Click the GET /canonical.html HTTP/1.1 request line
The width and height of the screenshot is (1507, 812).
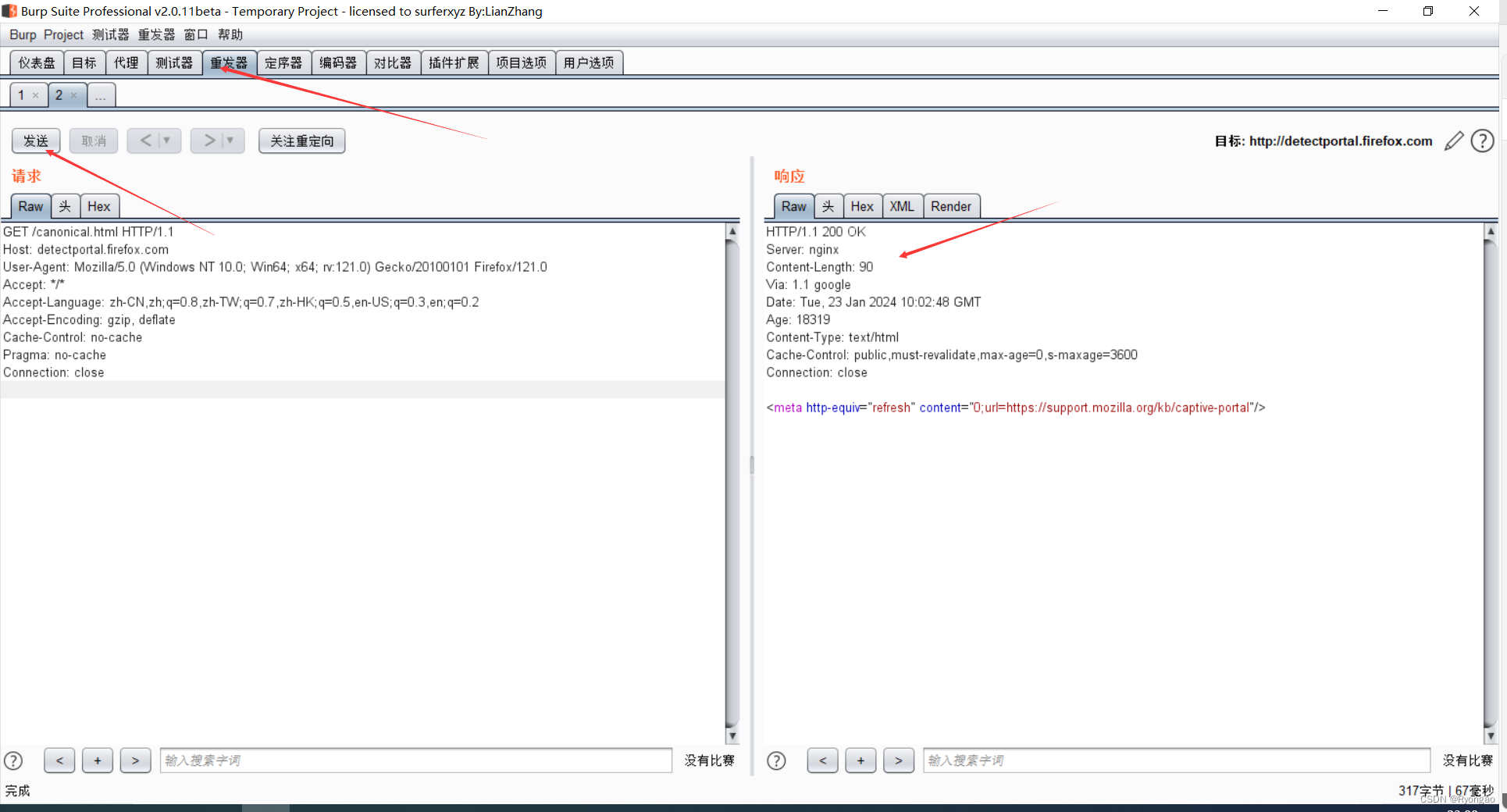pyautogui.click(x=88, y=232)
